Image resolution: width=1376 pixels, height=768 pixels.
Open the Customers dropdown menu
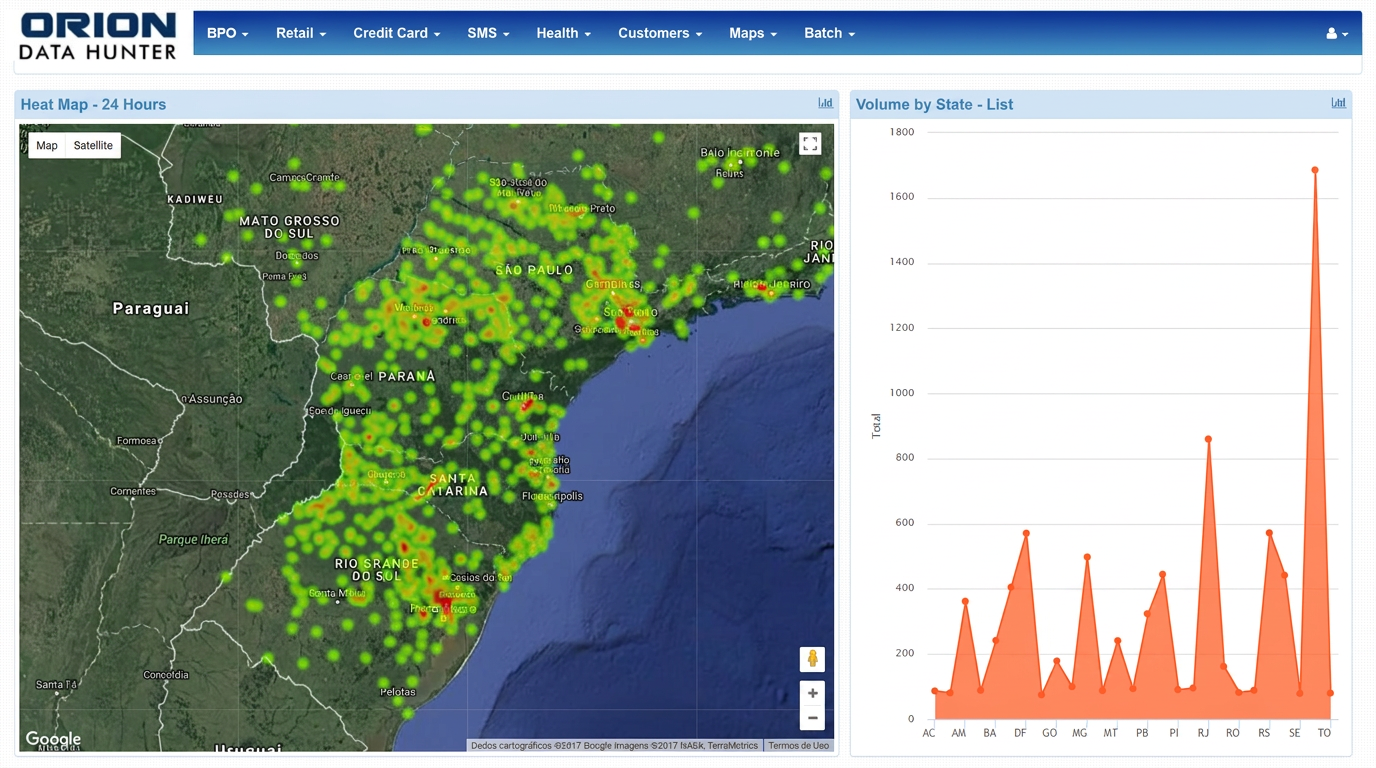pos(660,33)
